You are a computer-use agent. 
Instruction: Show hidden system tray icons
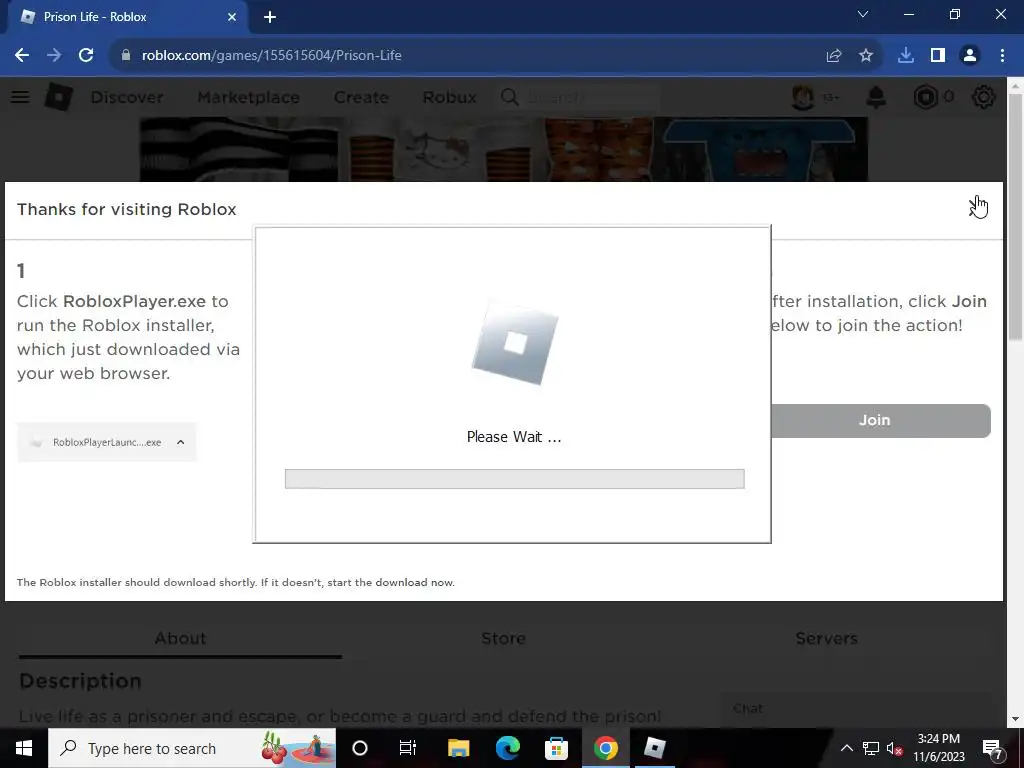pyautogui.click(x=846, y=748)
